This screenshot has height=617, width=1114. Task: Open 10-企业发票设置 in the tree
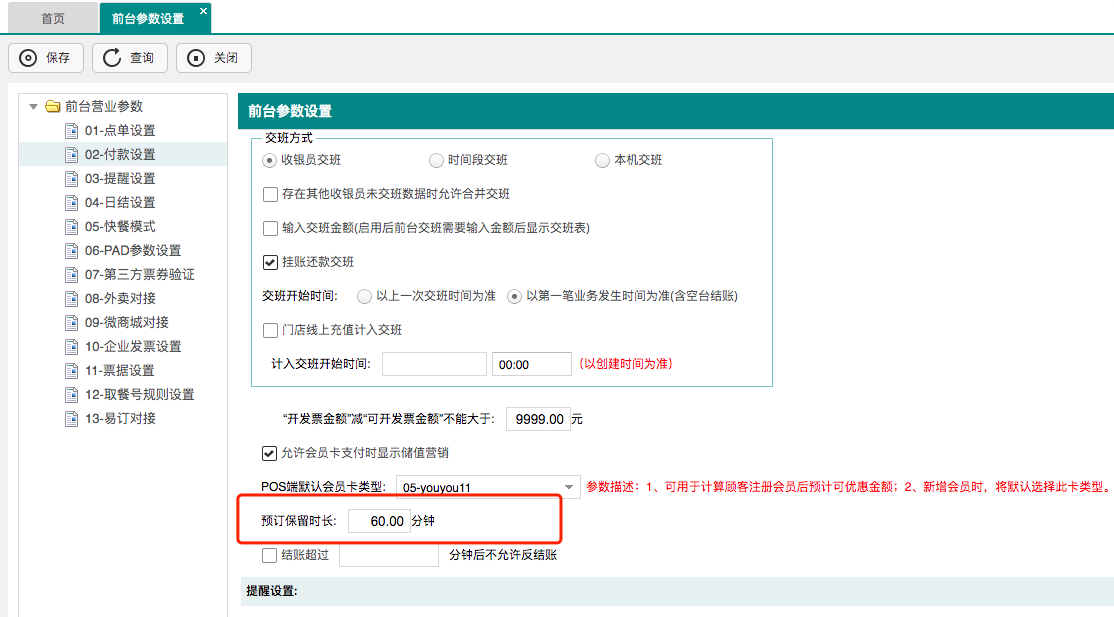tap(132, 347)
